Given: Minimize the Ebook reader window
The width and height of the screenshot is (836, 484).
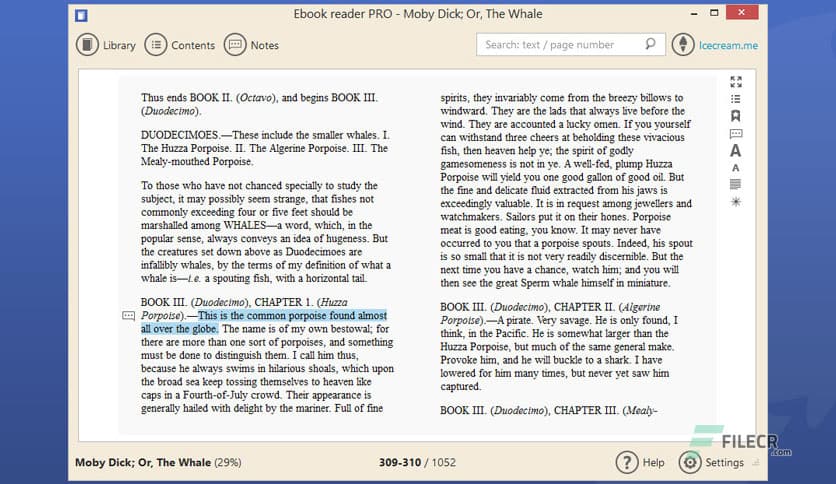Looking at the screenshot, I should click(x=694, y=13).
